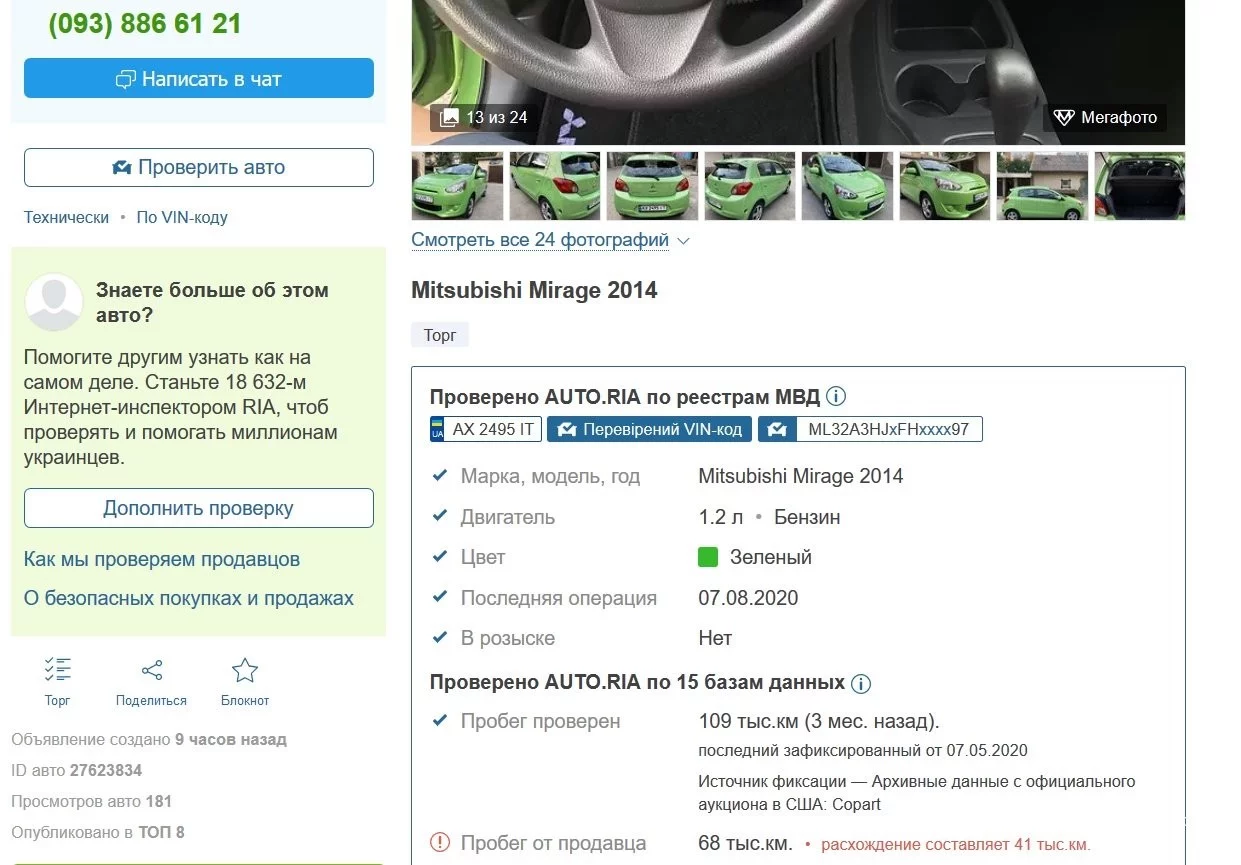The image size is (1241, 865).
Task: Add the listing to Блокнот star icon
Action: (x=245, y=670)
